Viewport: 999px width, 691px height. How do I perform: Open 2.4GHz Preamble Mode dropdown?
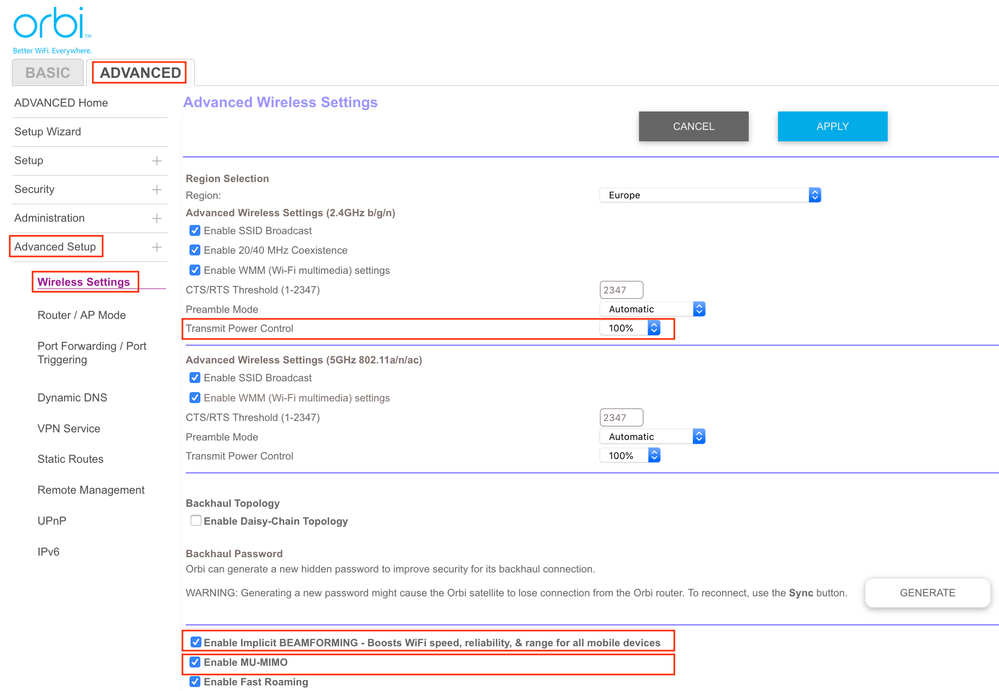[x=652, y=310]
